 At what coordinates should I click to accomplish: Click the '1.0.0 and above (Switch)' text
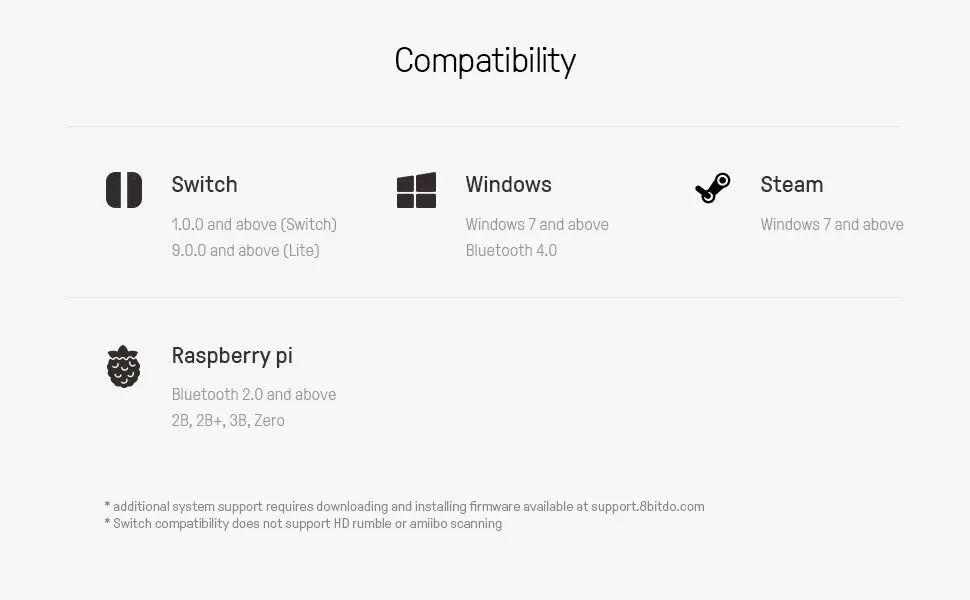(x=254, y=224)
